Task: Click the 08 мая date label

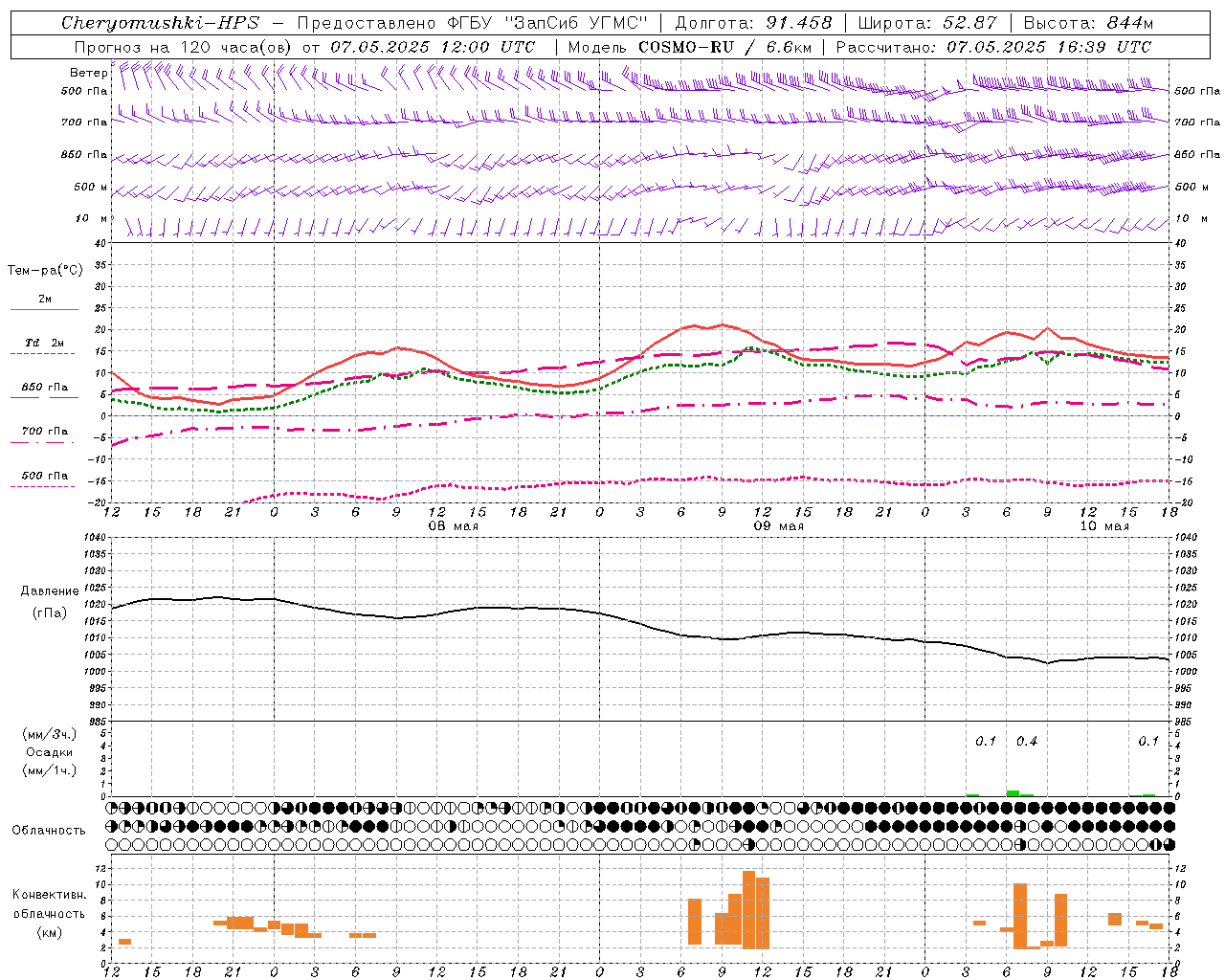Action: [x=453, y=526]
